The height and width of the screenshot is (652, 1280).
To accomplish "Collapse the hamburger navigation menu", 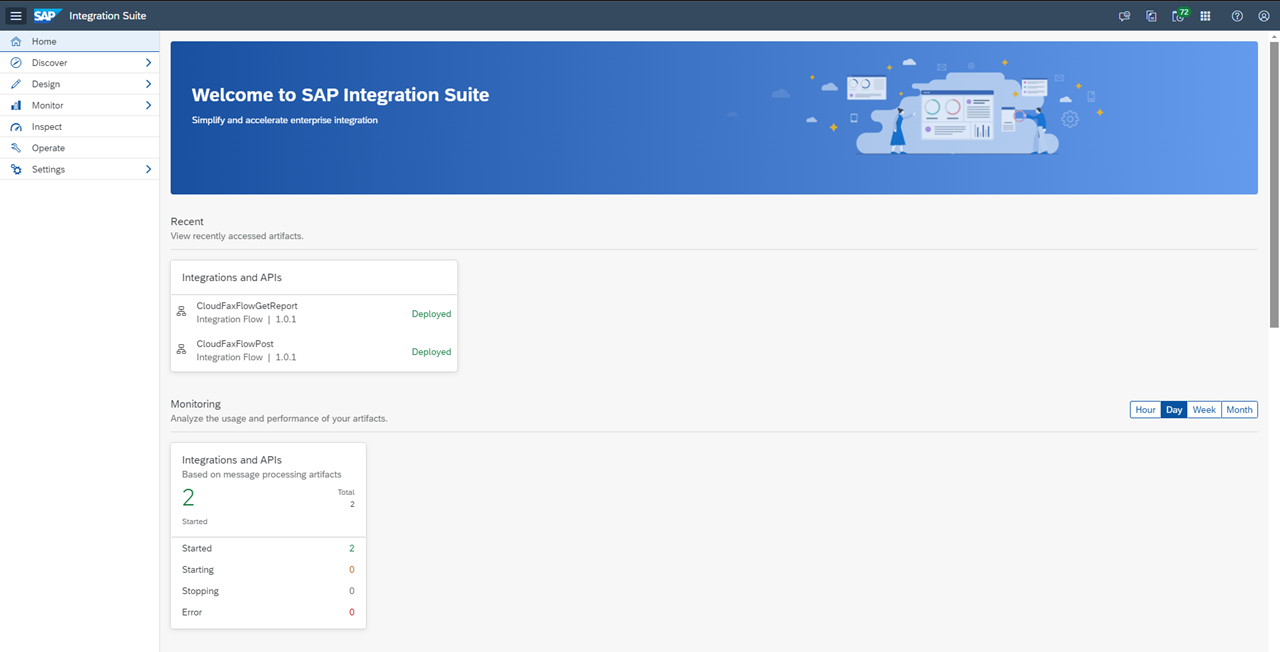I will click(16, 16).
